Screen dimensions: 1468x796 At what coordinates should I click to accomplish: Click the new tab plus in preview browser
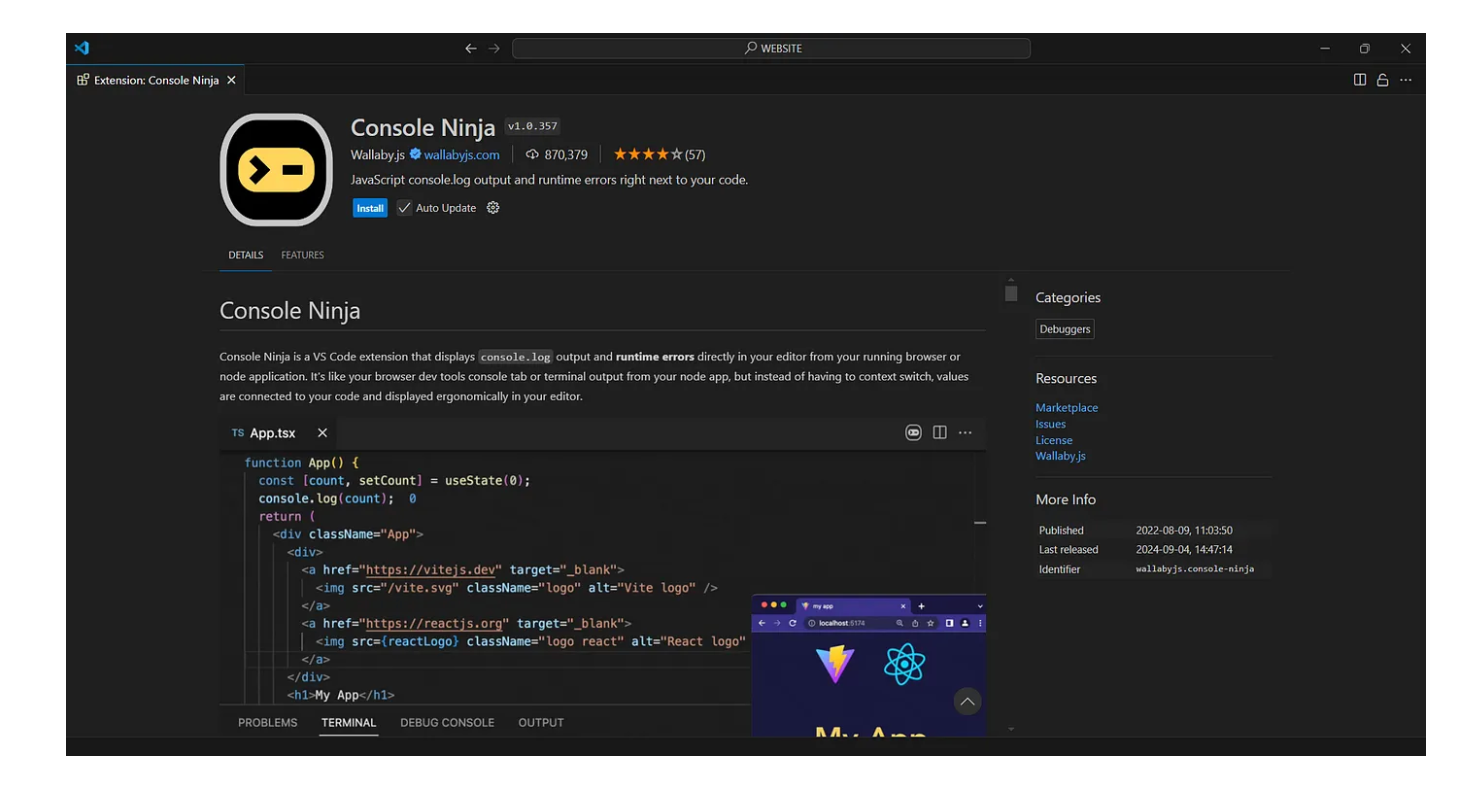(x=921, y=606)
